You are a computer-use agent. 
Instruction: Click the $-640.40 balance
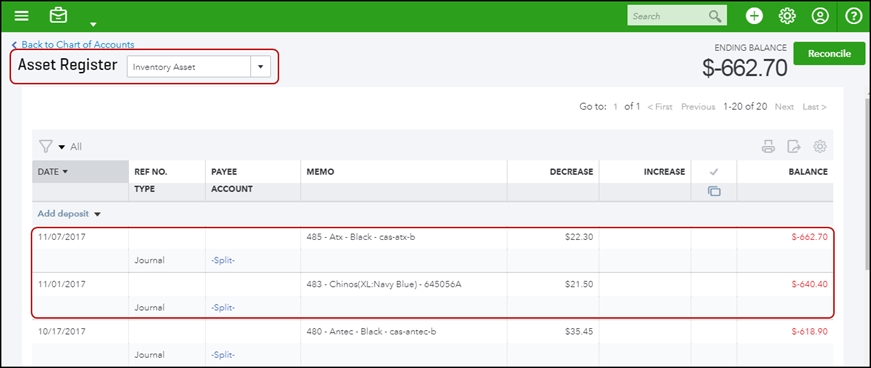(x=809, y=284)
